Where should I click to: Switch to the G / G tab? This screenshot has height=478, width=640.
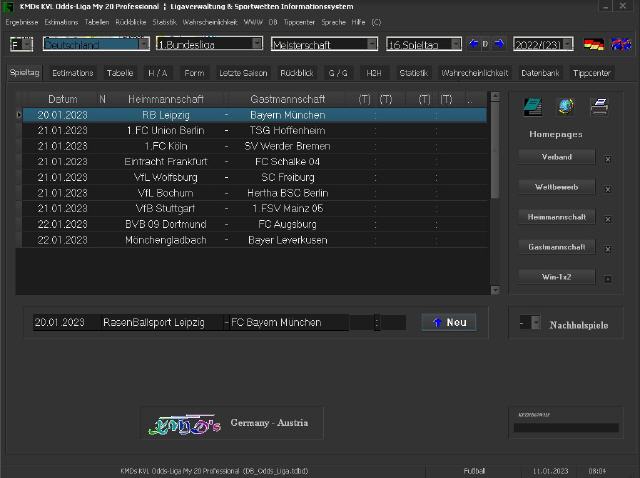pyautogui.click(x=338, y=73)
